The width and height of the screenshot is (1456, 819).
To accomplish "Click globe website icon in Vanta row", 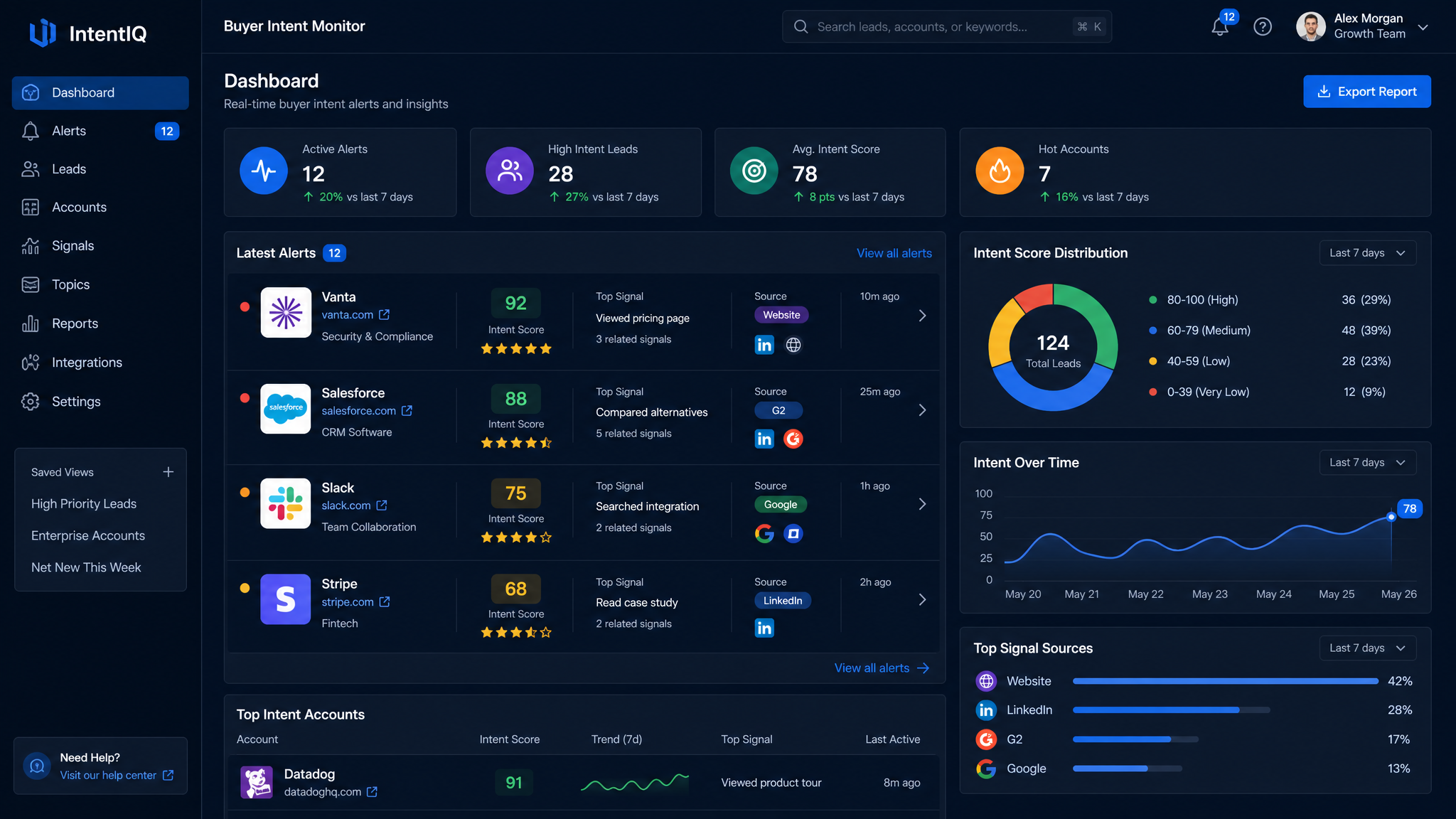I will pos(793,345).
